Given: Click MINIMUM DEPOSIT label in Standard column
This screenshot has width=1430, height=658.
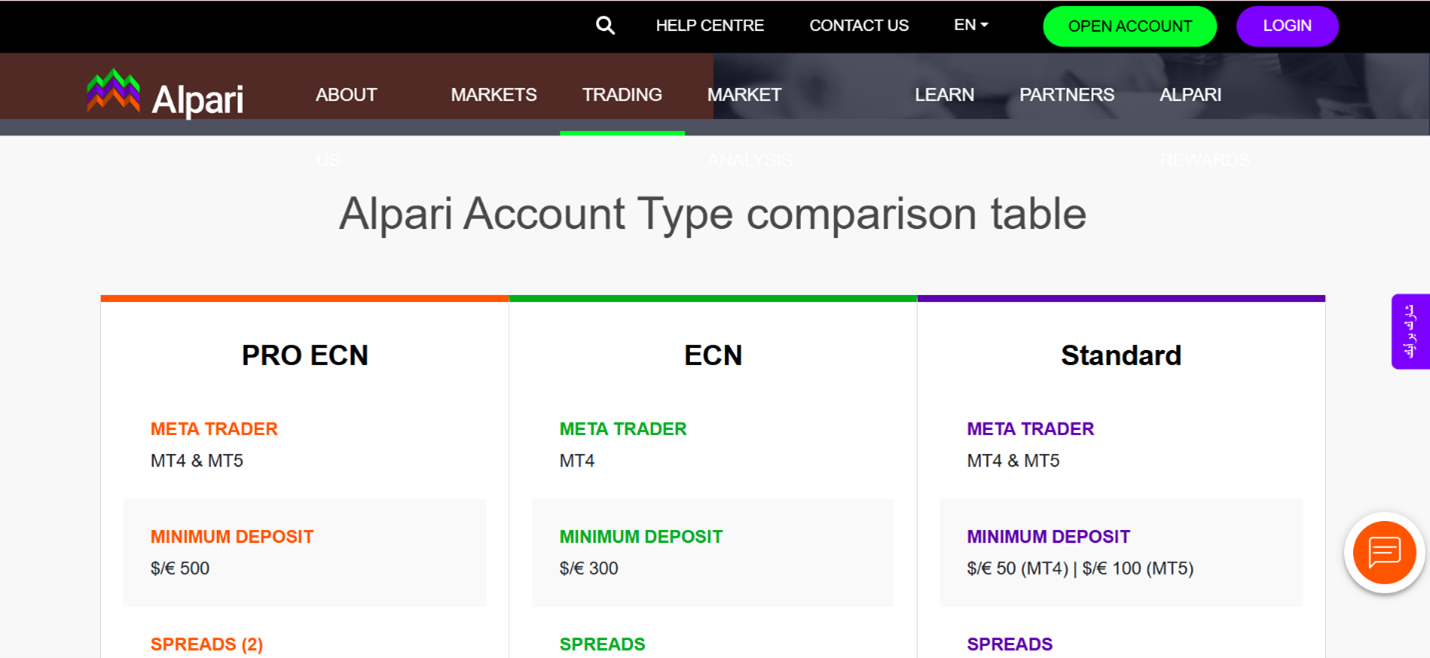Looking at the screenshot, I should coord(1048,537).
